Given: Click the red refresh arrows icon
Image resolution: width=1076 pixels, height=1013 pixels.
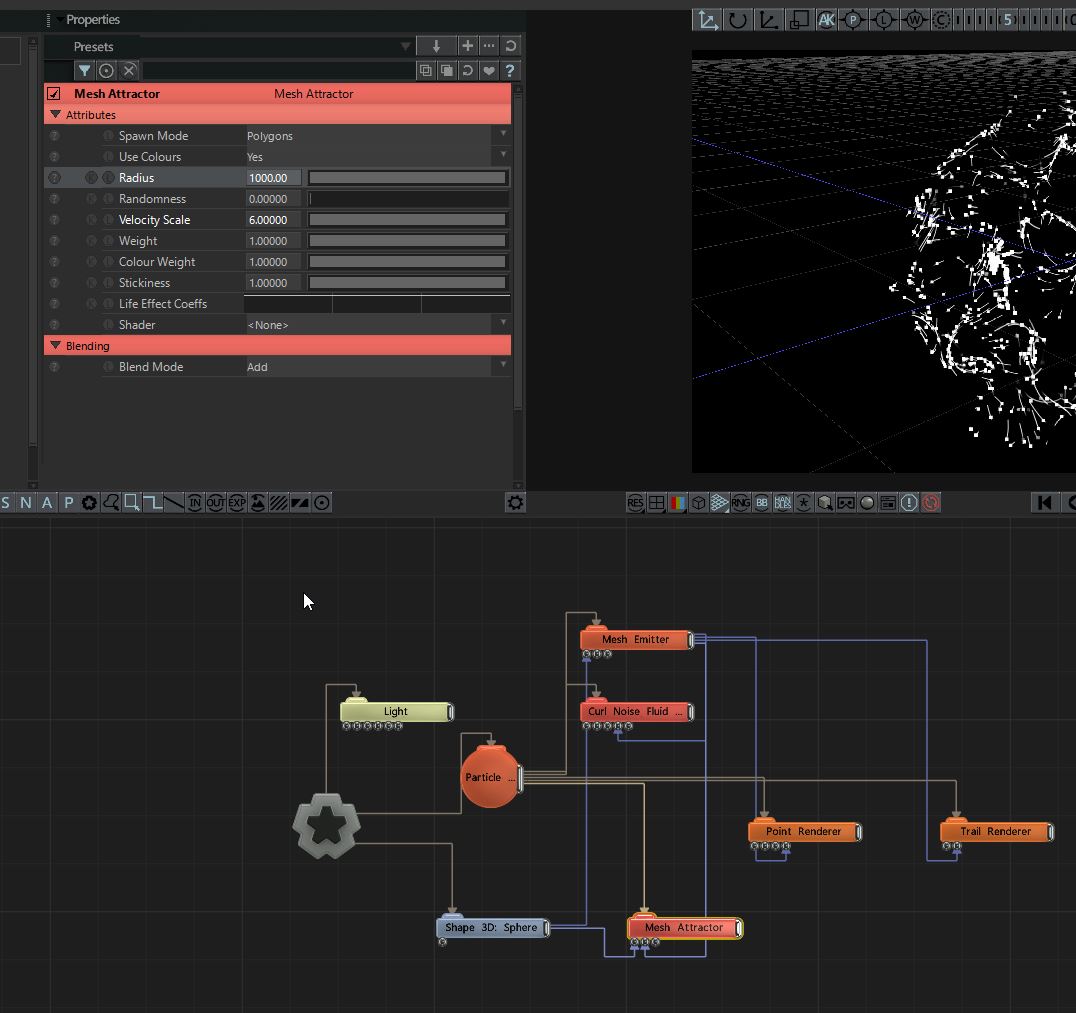Looking at the screenshot, I should [x=931, y=503].
